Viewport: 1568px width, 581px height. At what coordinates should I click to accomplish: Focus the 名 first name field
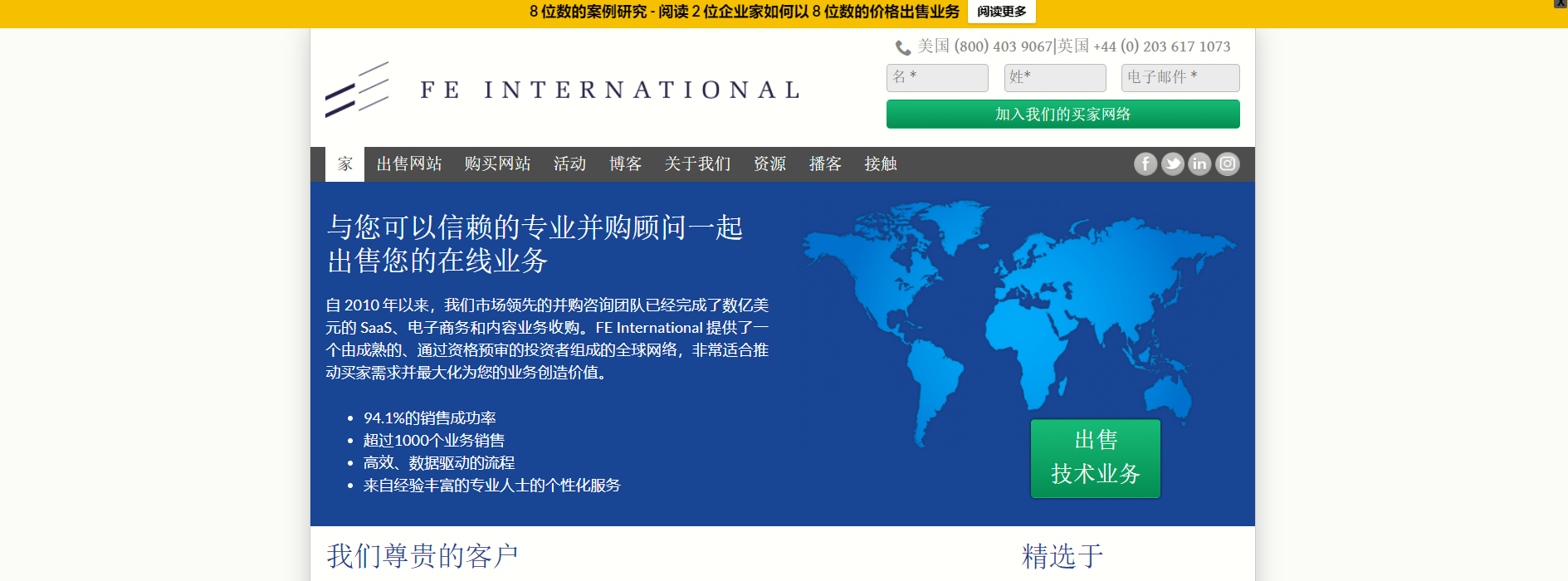pyautogui.click(x=937, y=77)
